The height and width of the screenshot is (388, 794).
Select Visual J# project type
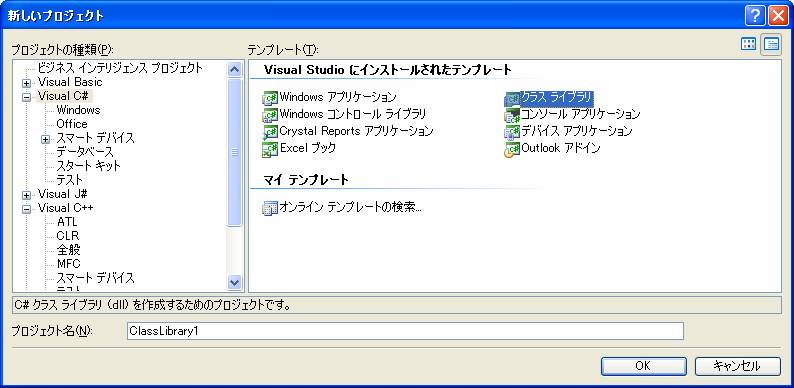tap(63, 194)
